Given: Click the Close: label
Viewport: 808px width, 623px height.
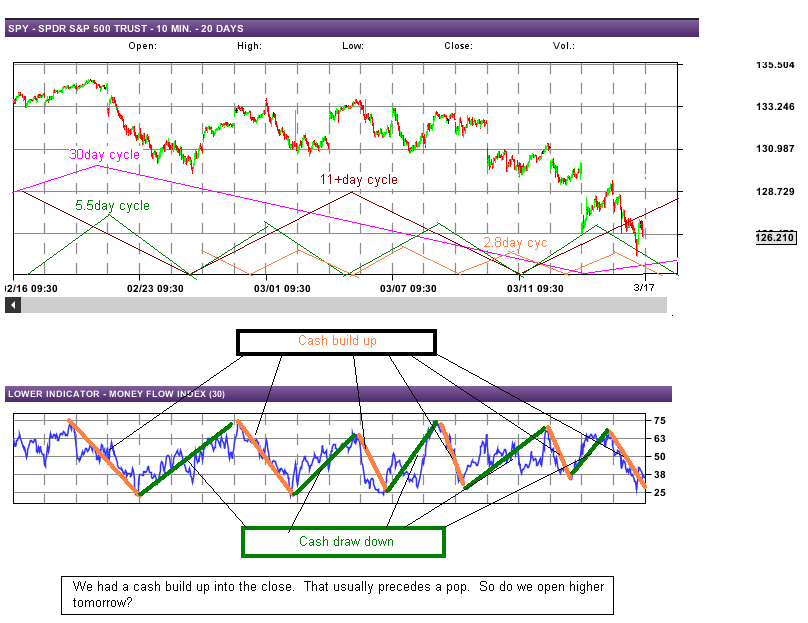Looking at the screenshot, I should [459, 46].
